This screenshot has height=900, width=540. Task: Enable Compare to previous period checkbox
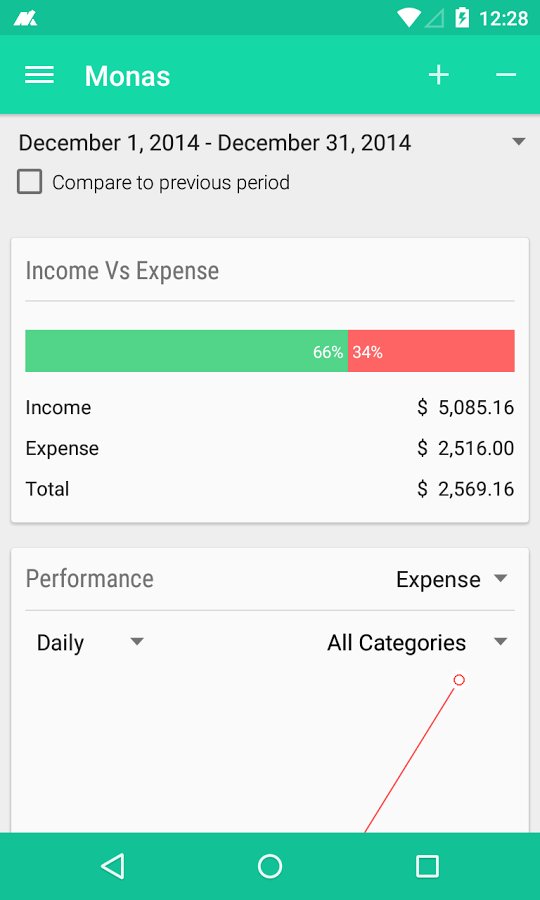pyautogui.click(x=29, y=183)
